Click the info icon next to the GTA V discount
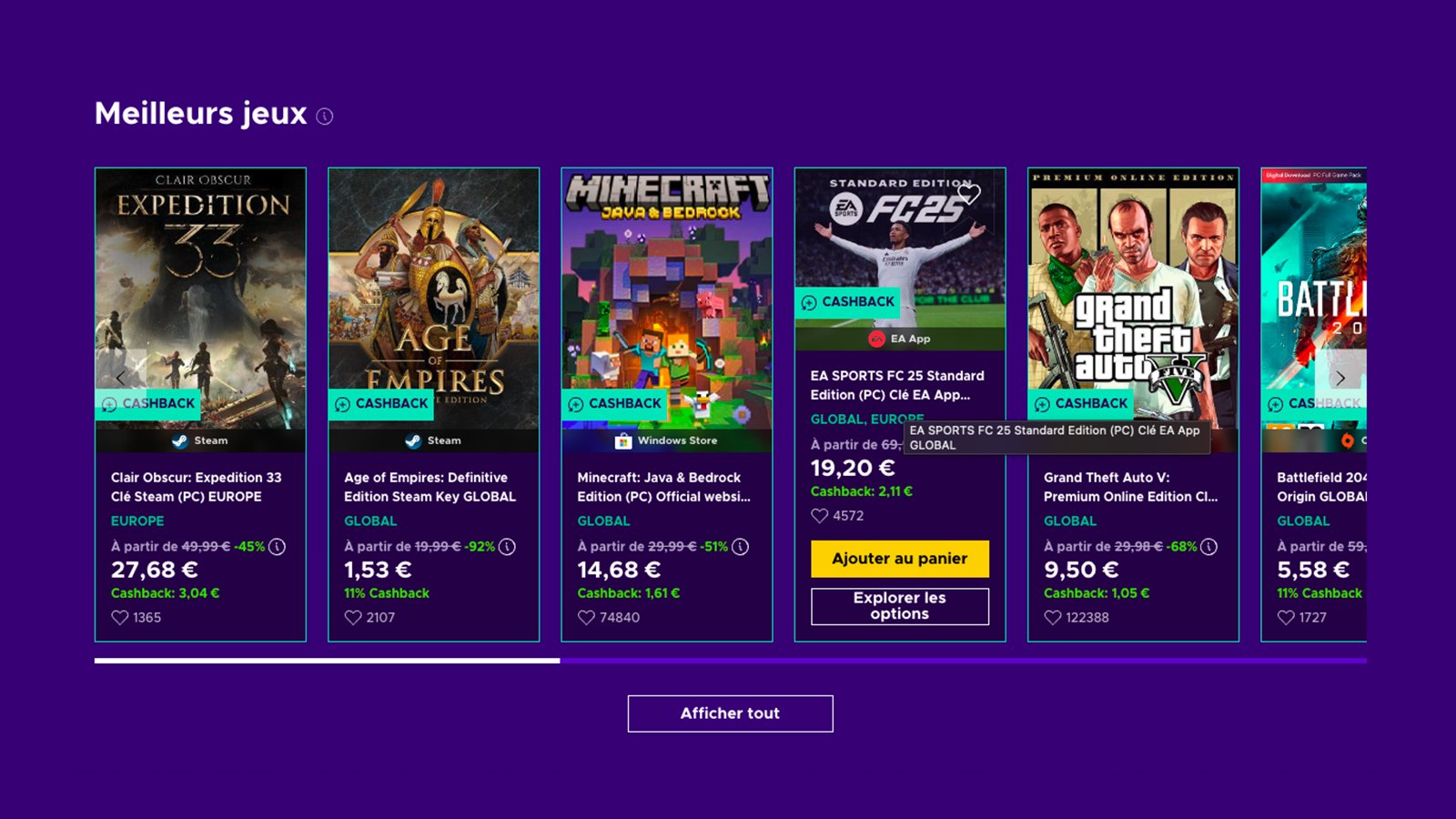Image resolution: width=1456 pixels, height=819 pixels. pos(1208,548)
